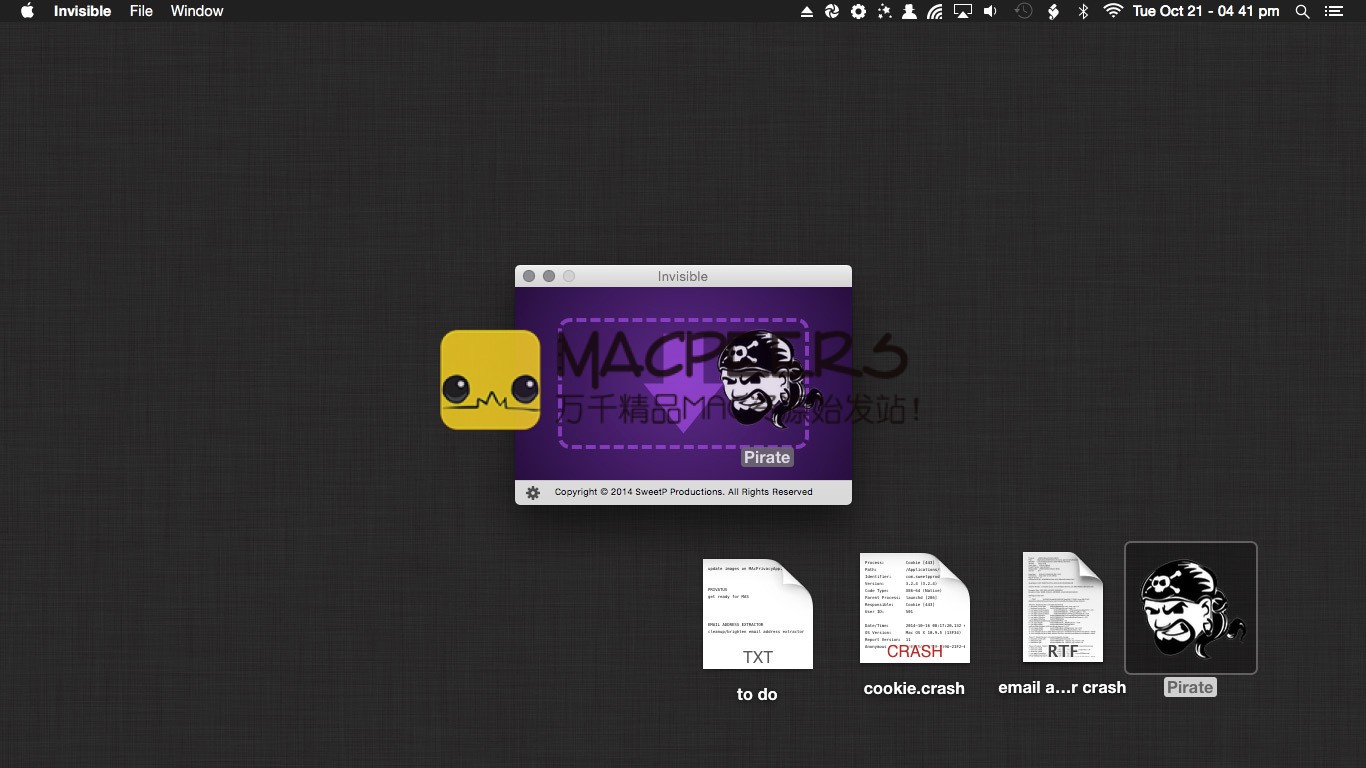Open Spotlight search
Image resolution: width=1366 pixels, height=768 pixels.
pos(1302,11)
